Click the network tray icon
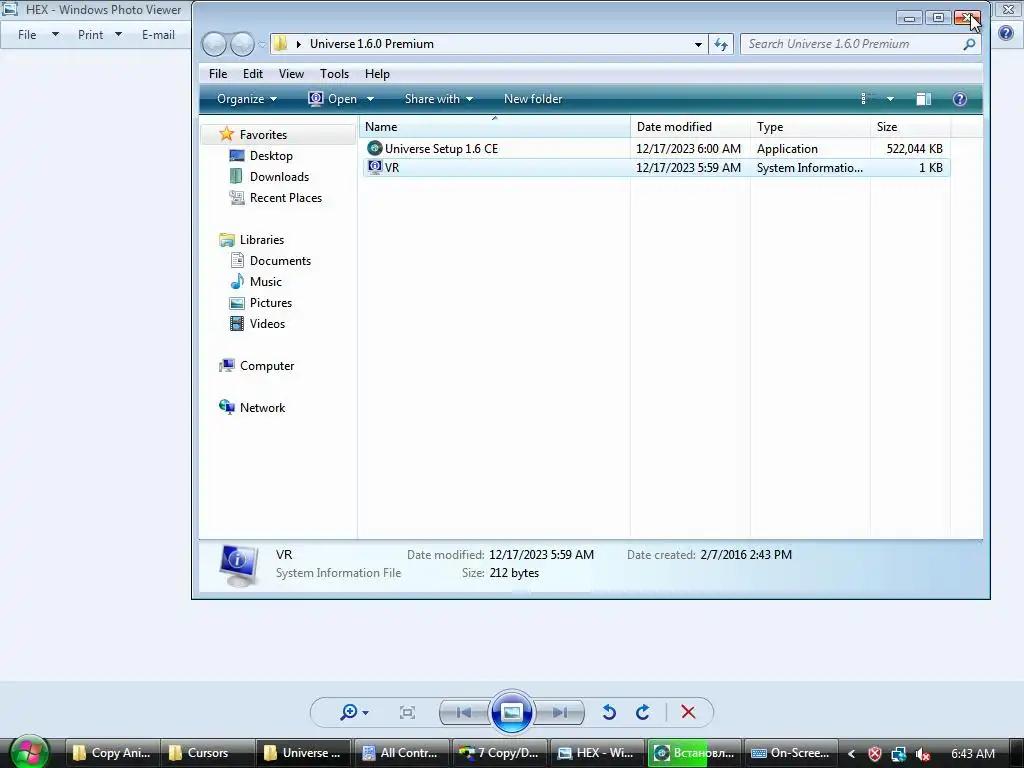Screen dimensions: 1024x768 pyautogui.click(x=899, y=754)
